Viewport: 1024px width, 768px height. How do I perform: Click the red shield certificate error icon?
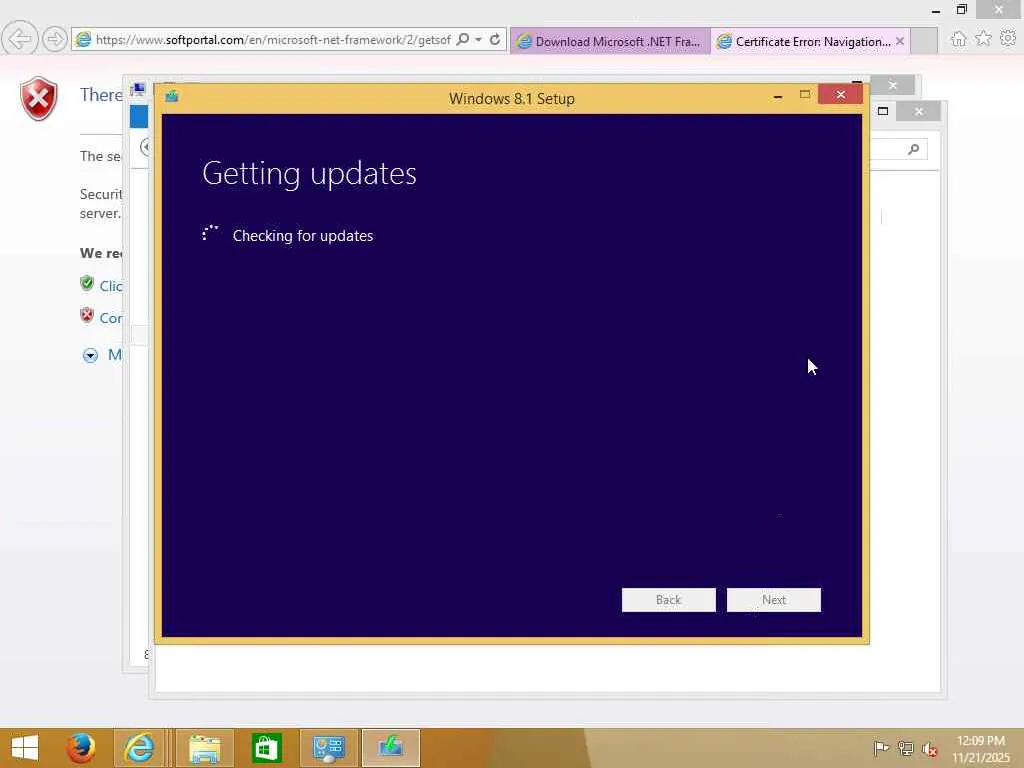(x=39, y=99)
